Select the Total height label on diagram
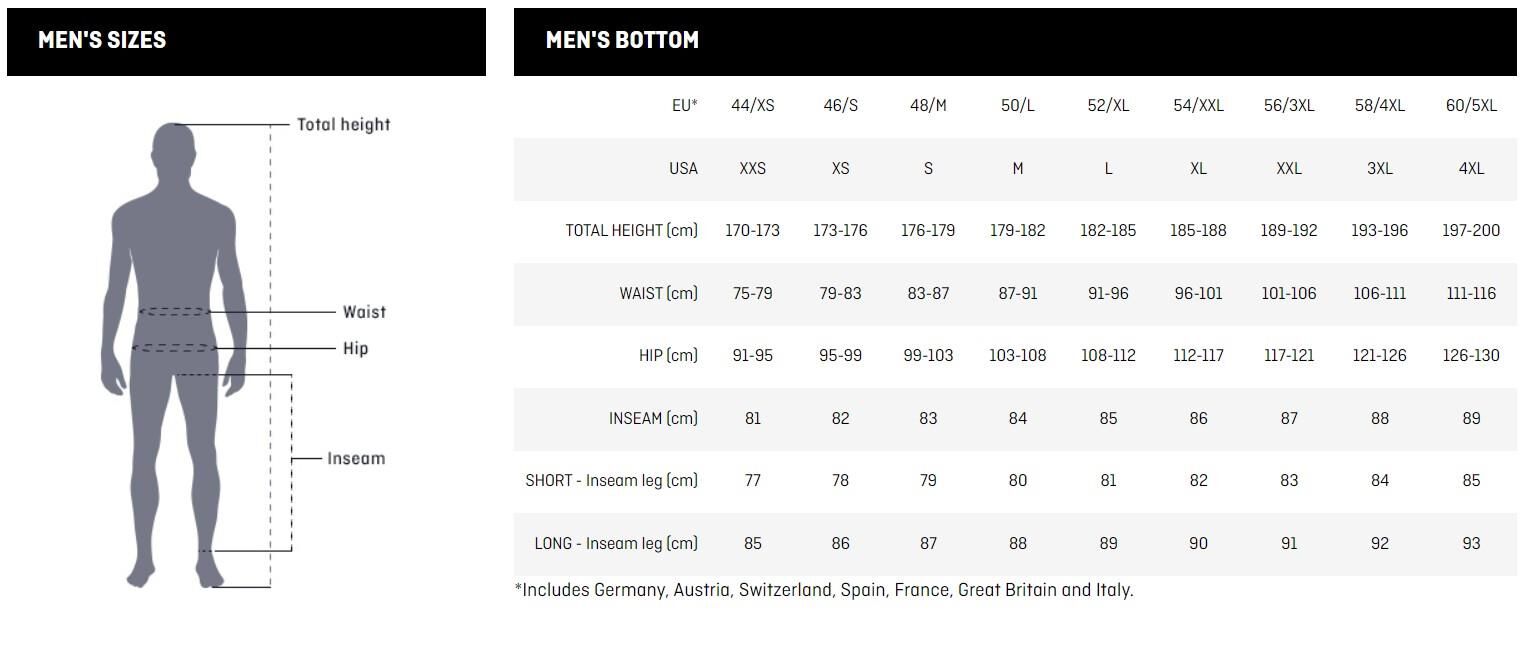 pos(343,125)
